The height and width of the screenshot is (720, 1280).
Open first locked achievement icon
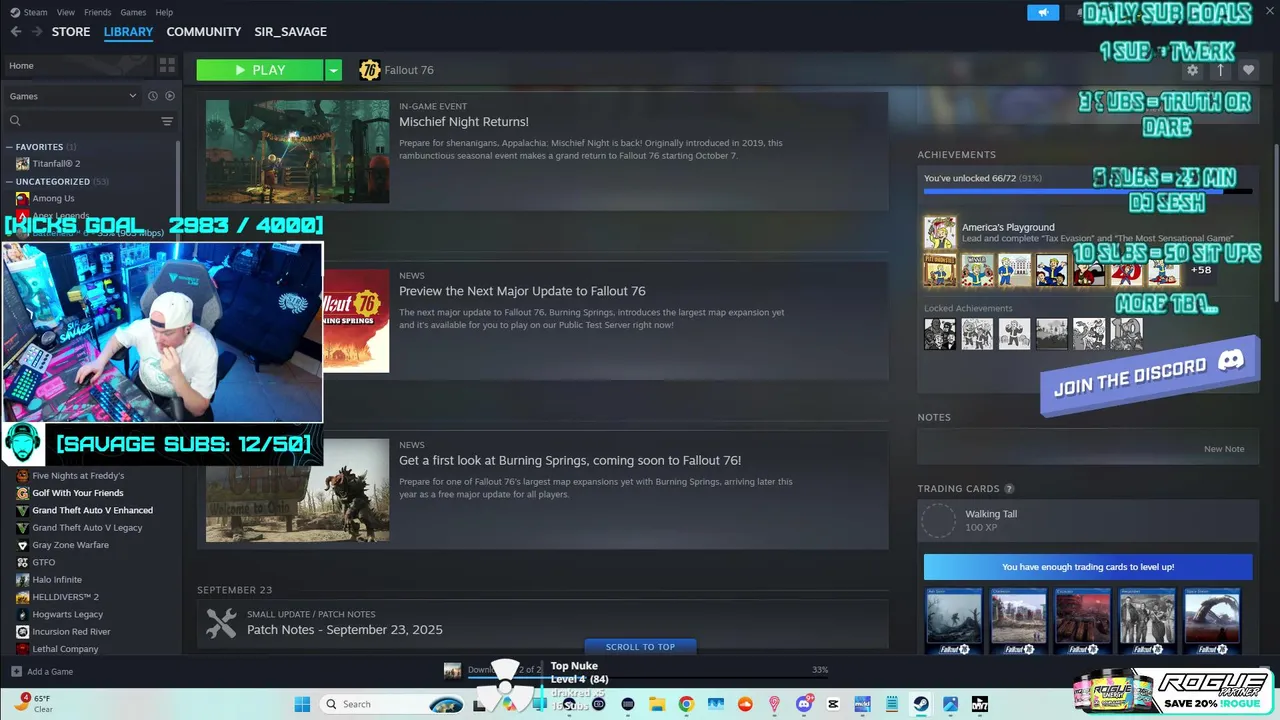pyautogui.click(x=940, y=334)
